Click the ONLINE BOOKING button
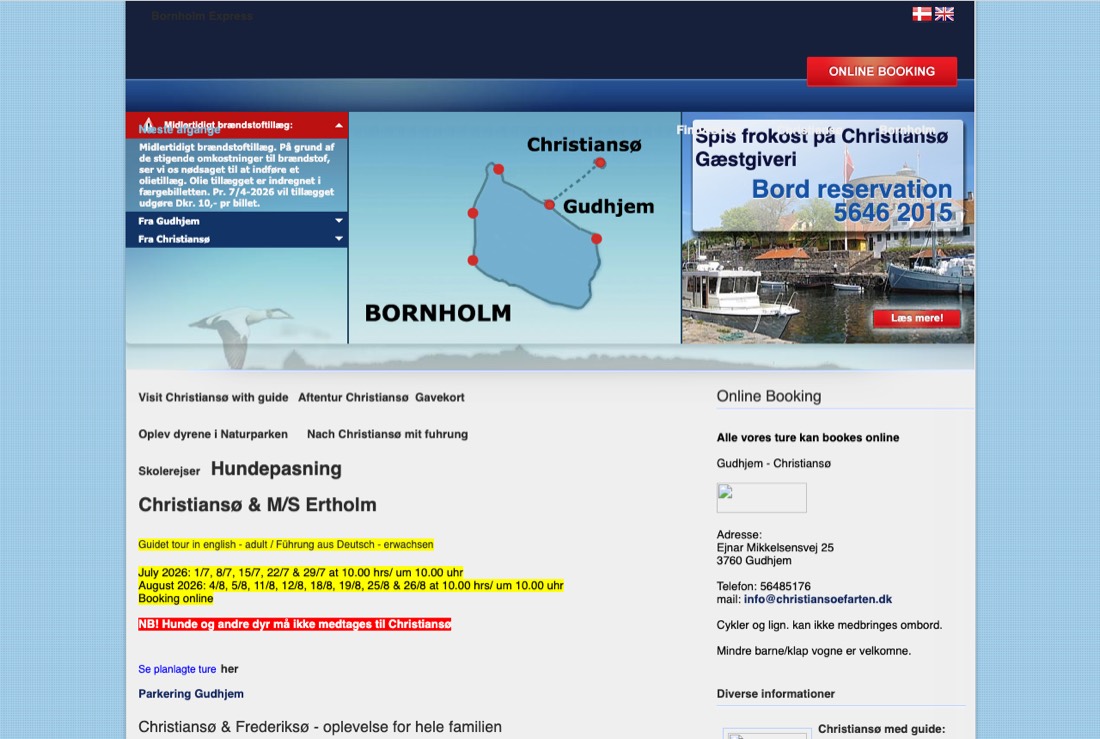The height and width of the screenshot is (739, 1100). [881, 72]
